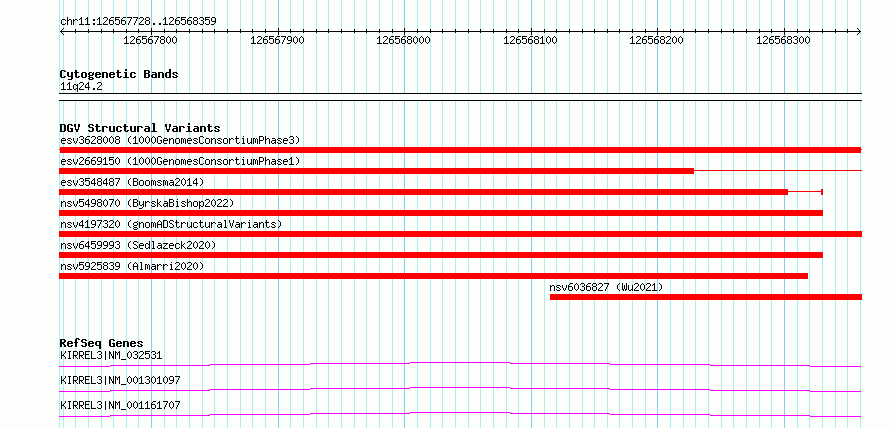Open variant esv3628008 (1000GenomesConsortiumPhase3) label
Viewport: 890px width, 428px height.
[180, 140]
